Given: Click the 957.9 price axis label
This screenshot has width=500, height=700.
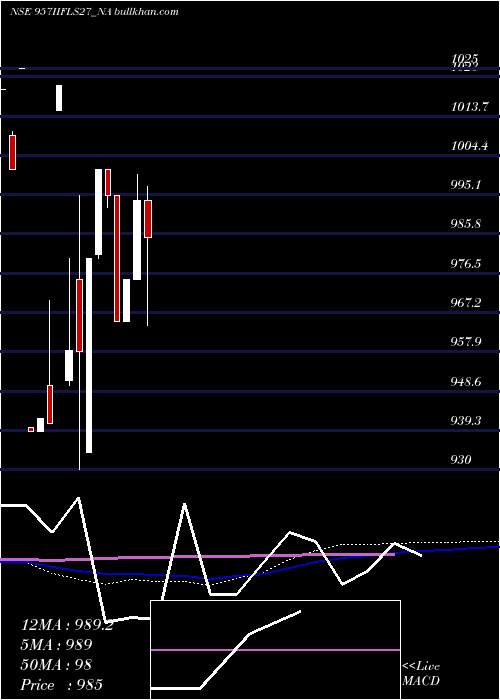Looking at the screenshot, I should tap(466, 342).
